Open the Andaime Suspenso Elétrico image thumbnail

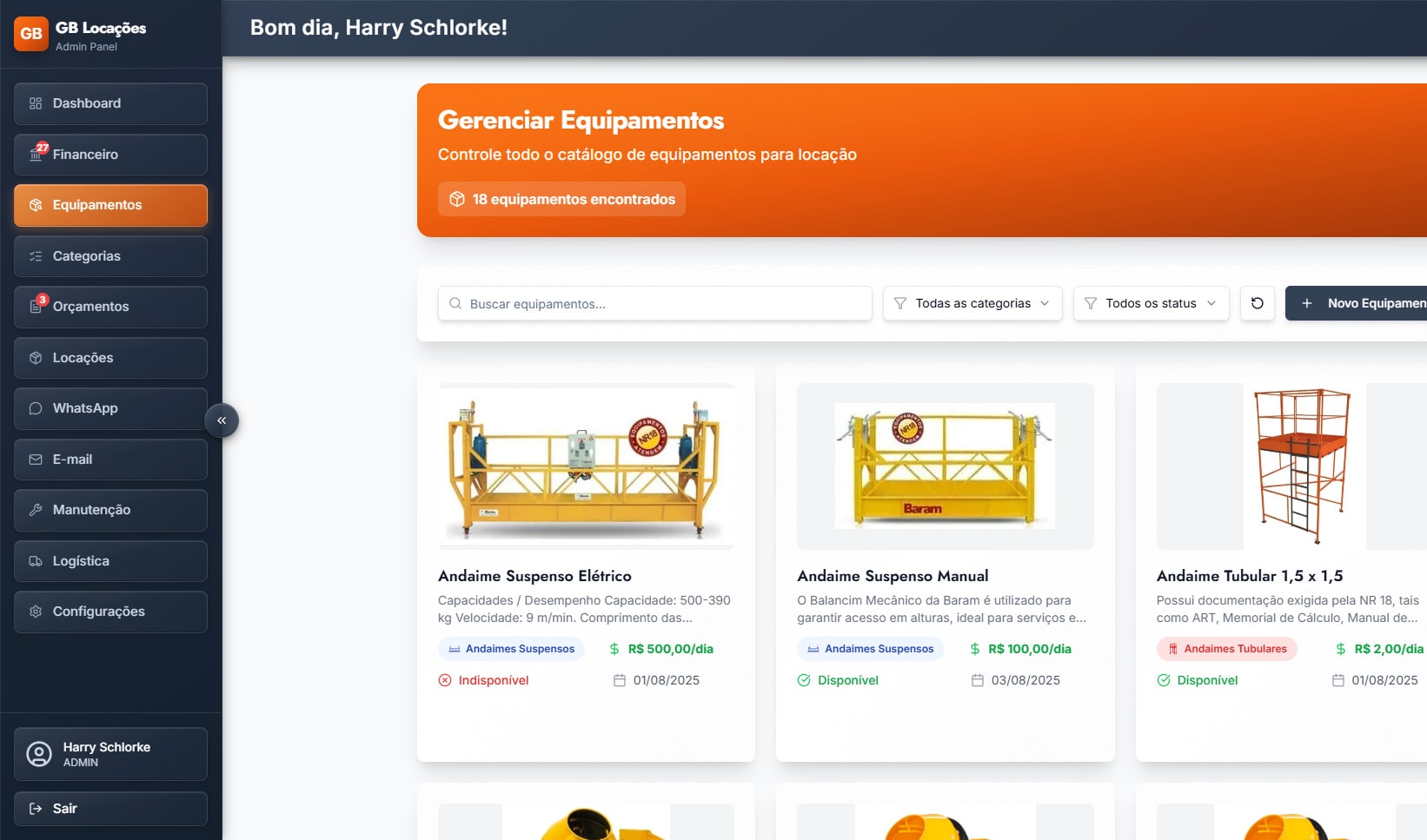[x=587, y=466]
